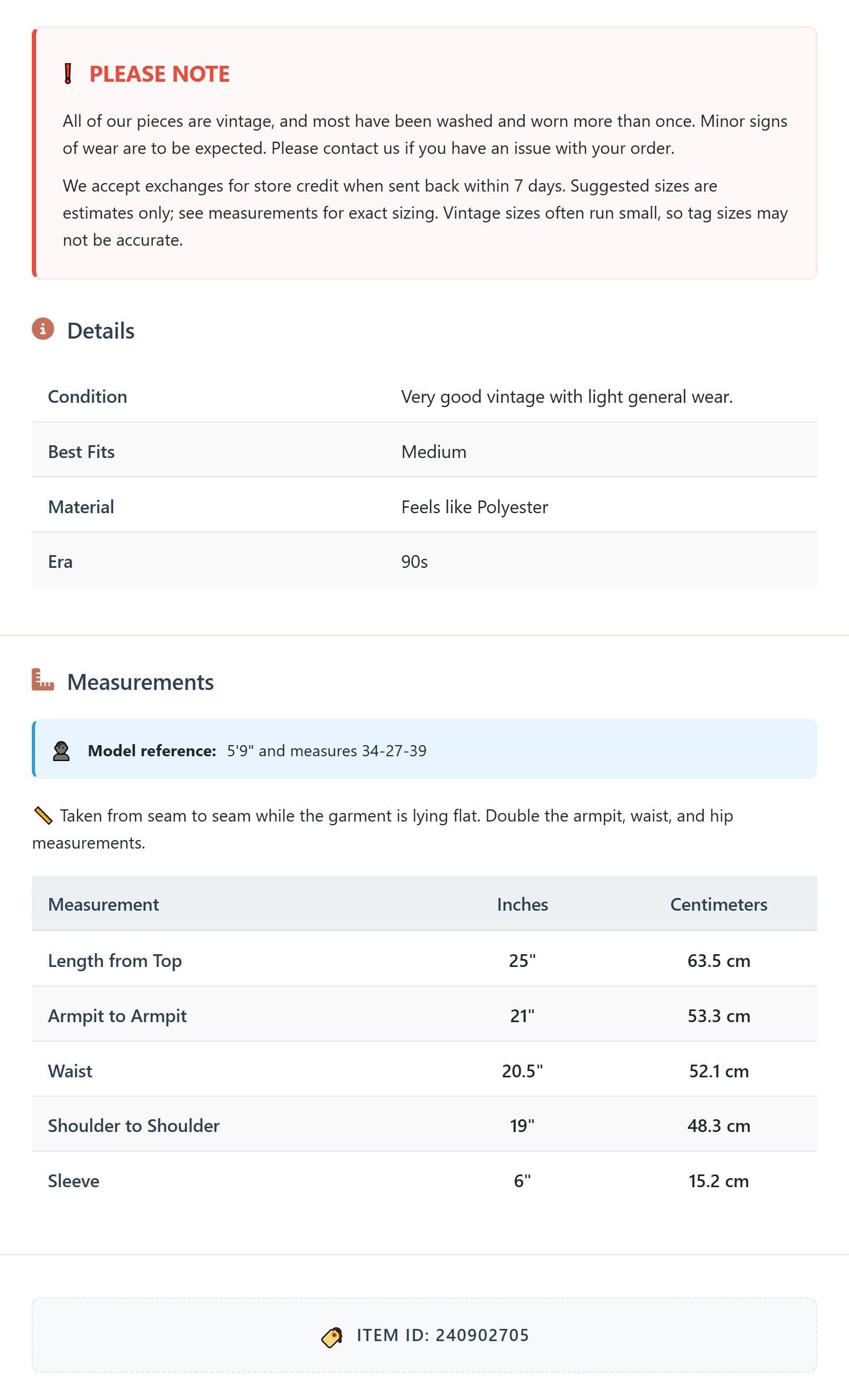Select the Item ID 240902705 text
The image size is (849, 1400).
tap(443, 1335)
